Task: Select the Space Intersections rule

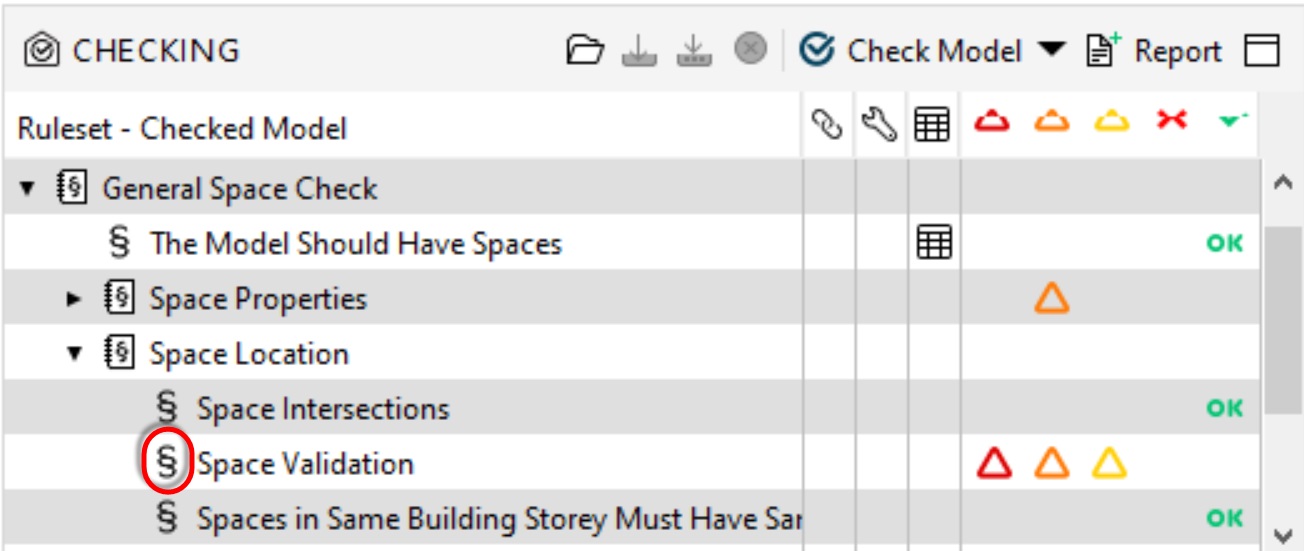Action: click(322, 408)
